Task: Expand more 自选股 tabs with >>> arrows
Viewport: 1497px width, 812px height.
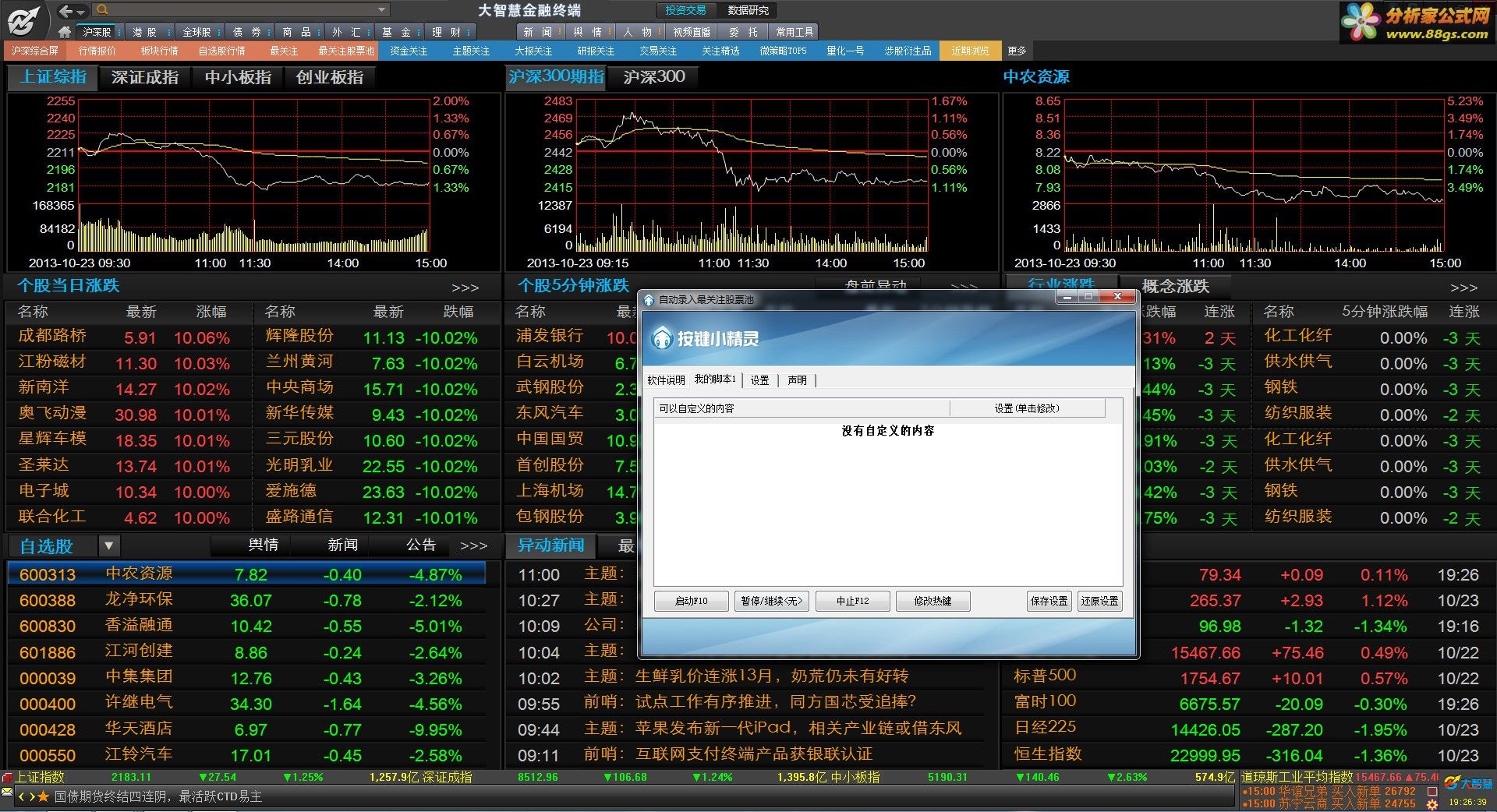Action: coord(473,545)
